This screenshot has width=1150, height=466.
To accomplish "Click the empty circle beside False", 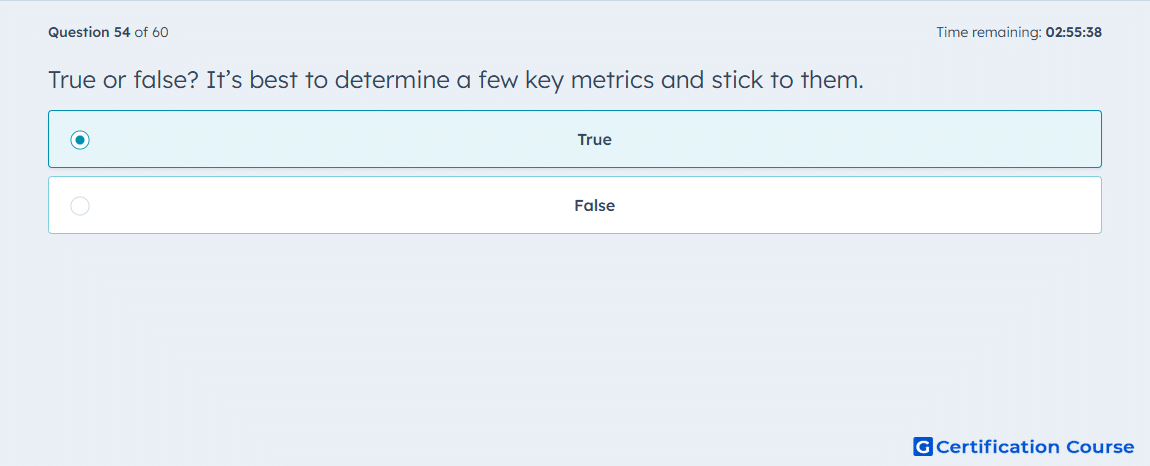I will click(80, 206).
